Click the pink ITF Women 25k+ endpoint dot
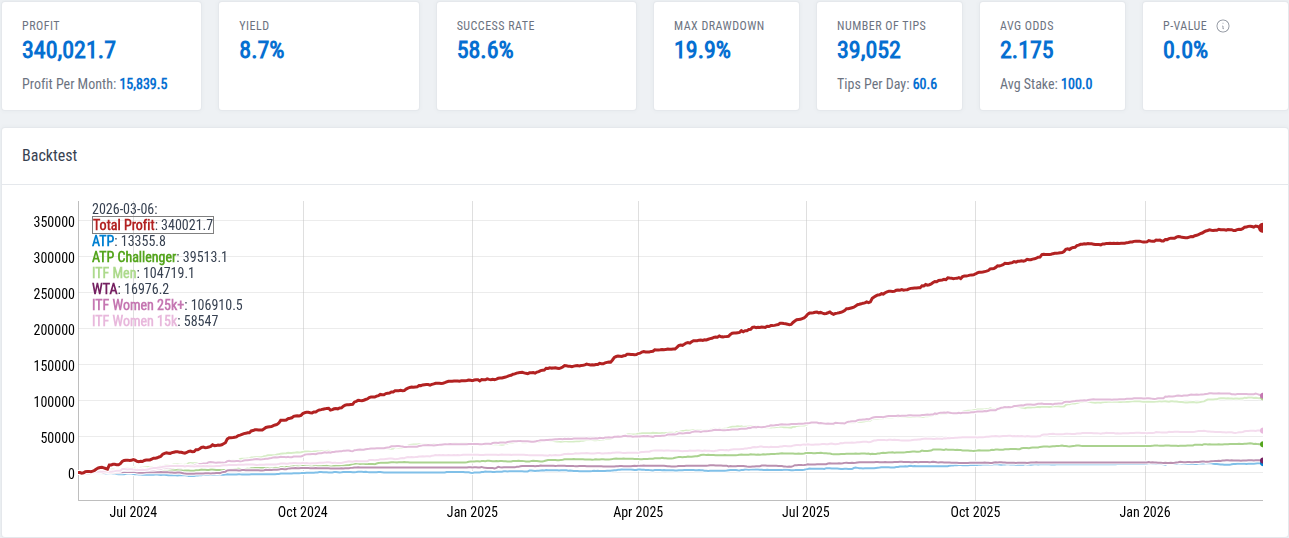 coord(1262,397)
